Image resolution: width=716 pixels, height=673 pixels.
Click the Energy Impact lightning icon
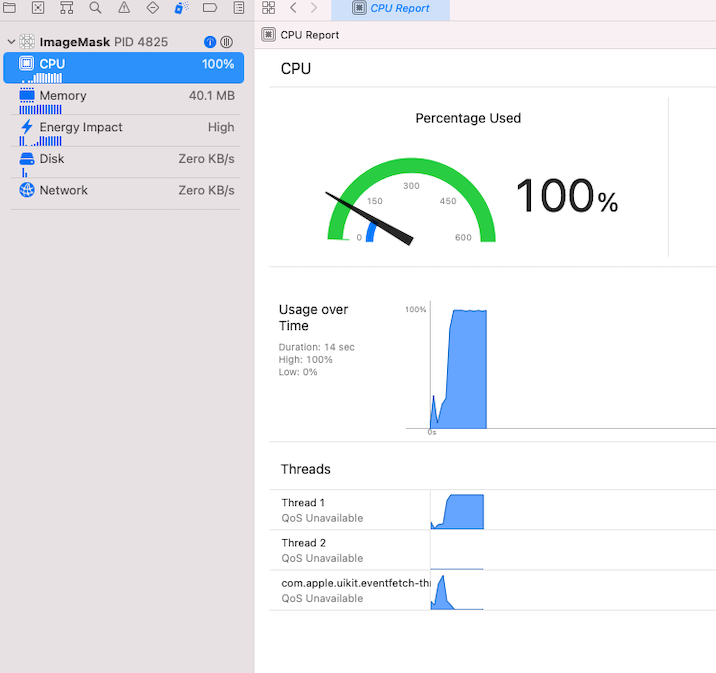[27, 126]
